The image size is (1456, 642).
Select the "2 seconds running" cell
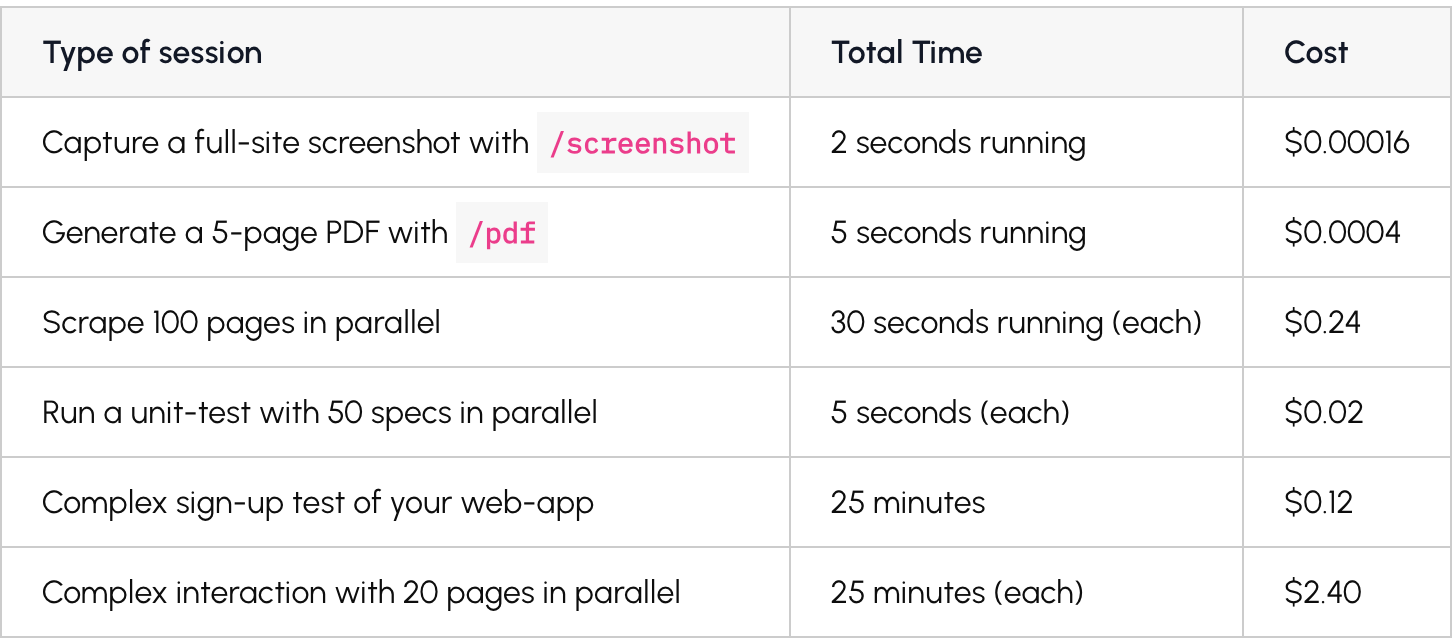958,143
